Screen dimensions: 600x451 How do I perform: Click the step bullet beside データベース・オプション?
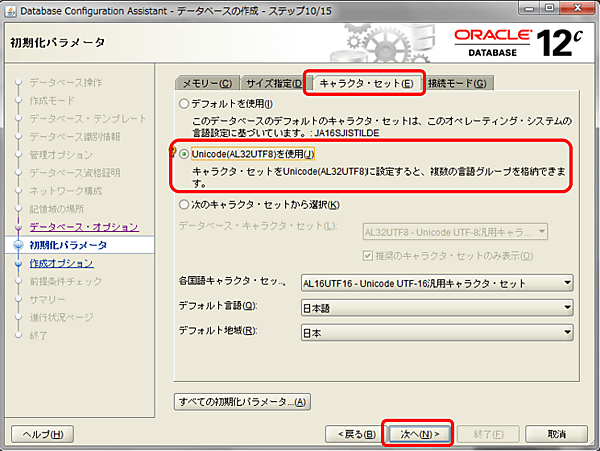18,227
